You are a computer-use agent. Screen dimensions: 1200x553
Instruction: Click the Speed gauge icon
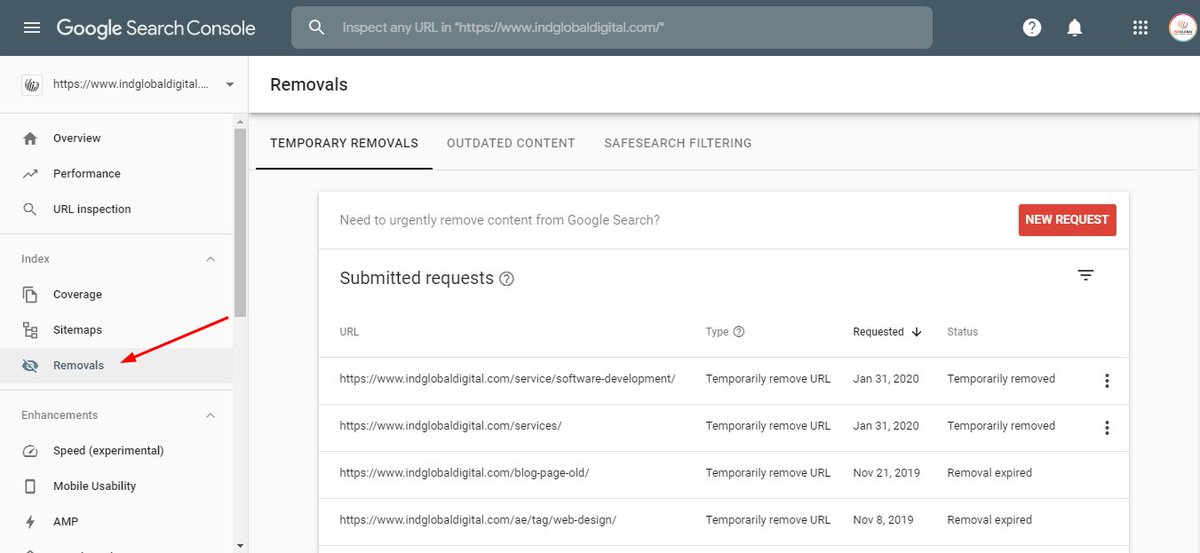(x=31, y=451)
